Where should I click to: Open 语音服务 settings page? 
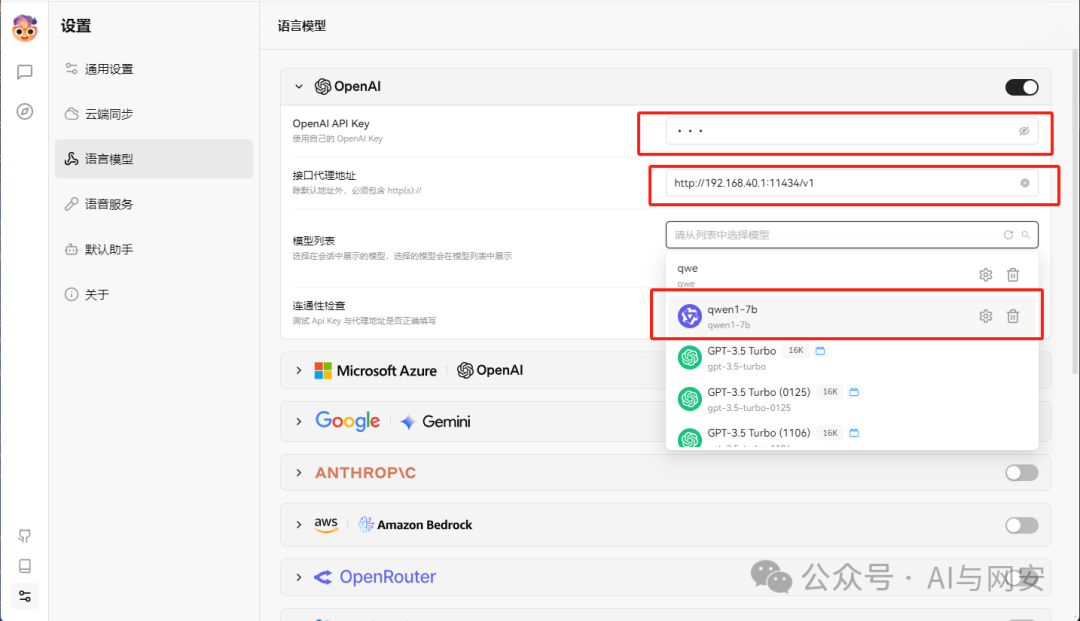click(154, 204)
